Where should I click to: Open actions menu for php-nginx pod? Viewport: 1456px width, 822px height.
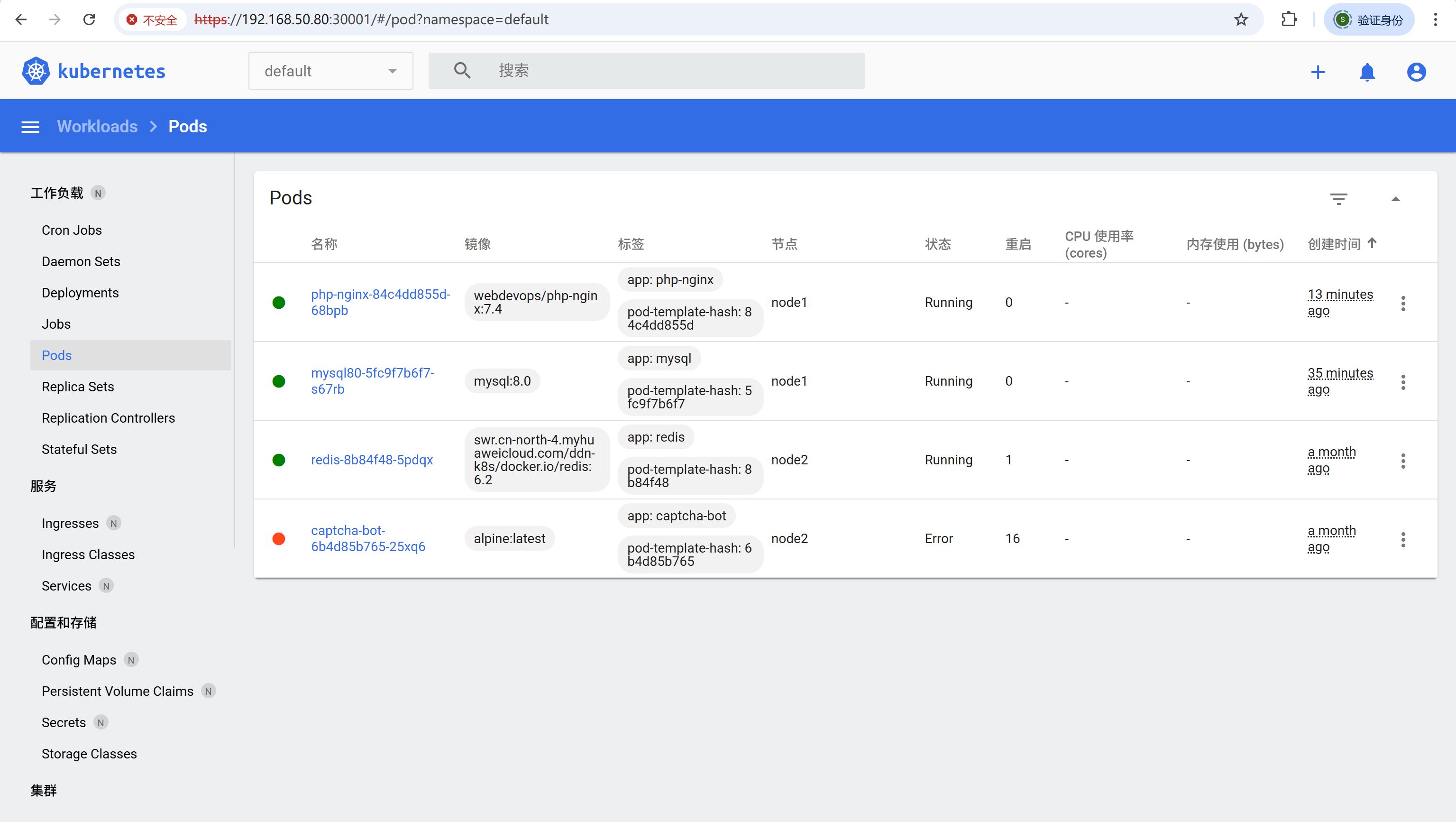coord(1403,303)
